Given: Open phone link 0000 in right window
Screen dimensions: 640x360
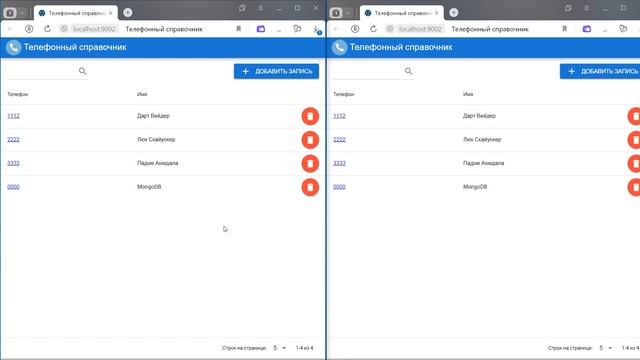Looking at the screenshot, I should pyautogui.click(x=339, y=187).
